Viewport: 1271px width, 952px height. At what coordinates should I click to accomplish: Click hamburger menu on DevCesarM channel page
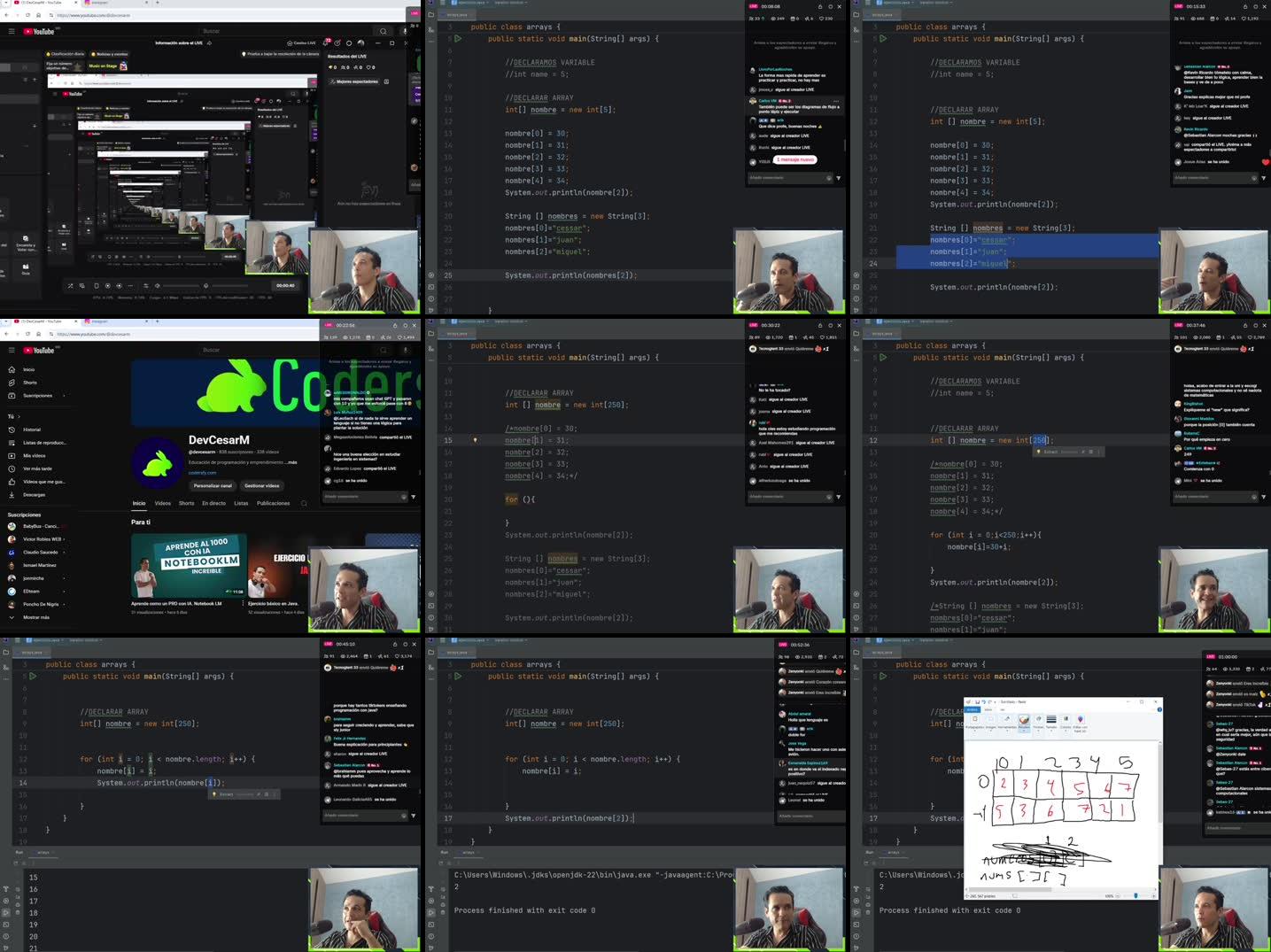pyautogui.click(x=12, y=351)
